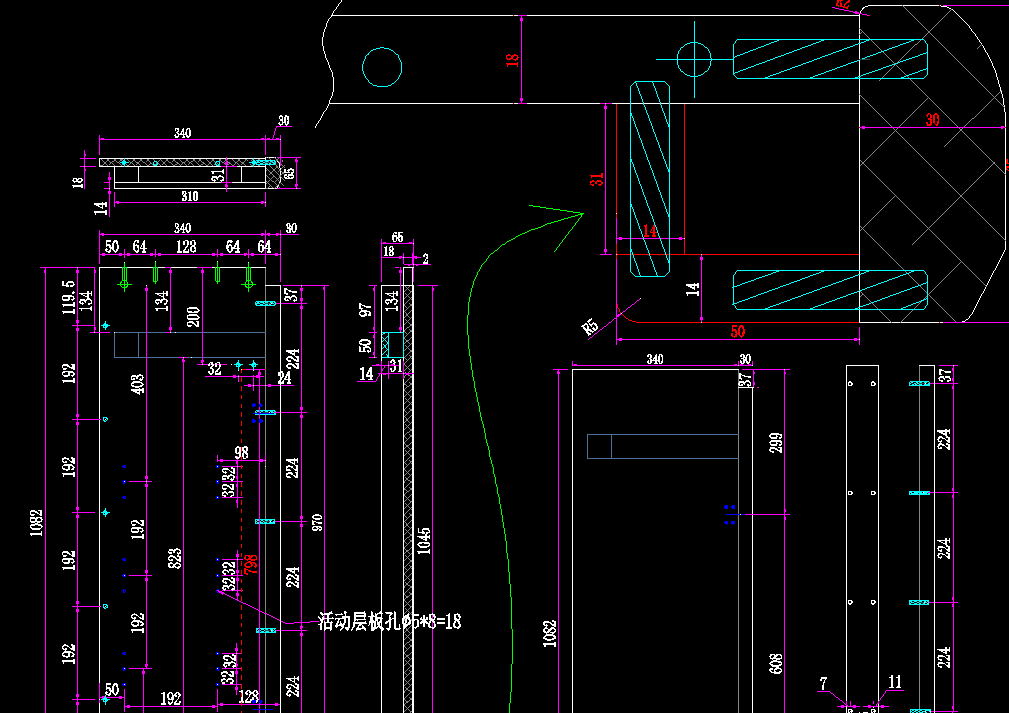The image size is (1009, 713).
Task: Click the 970 vertical dimension text
Action: point(317,522)
